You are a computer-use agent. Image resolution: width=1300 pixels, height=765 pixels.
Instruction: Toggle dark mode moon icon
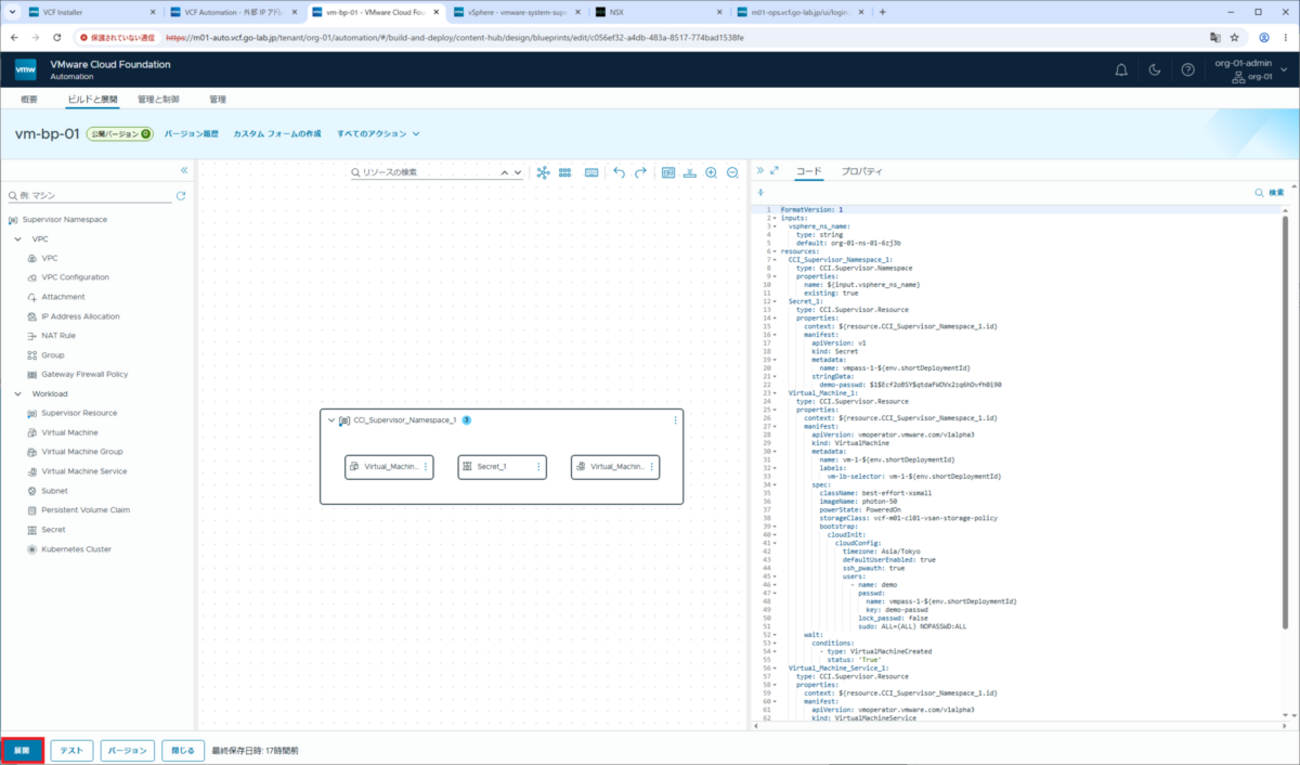pos(1154,70)
